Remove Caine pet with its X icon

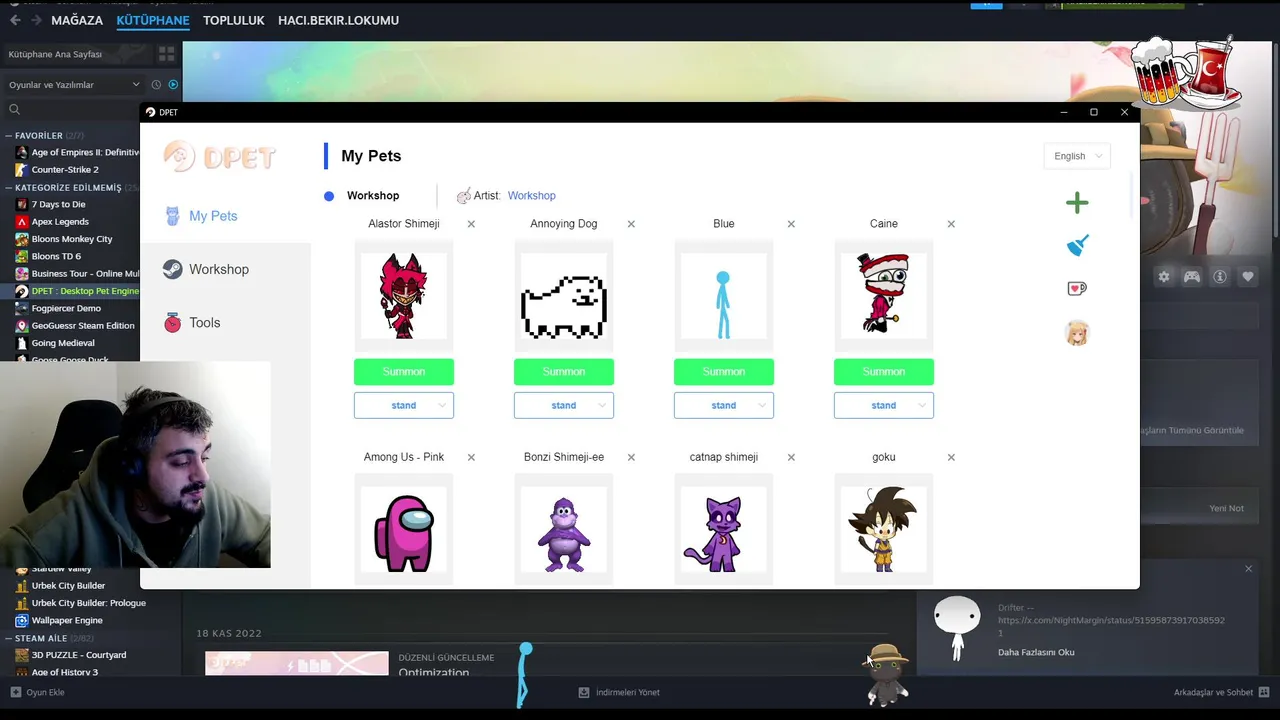click(x=951, y=224)
